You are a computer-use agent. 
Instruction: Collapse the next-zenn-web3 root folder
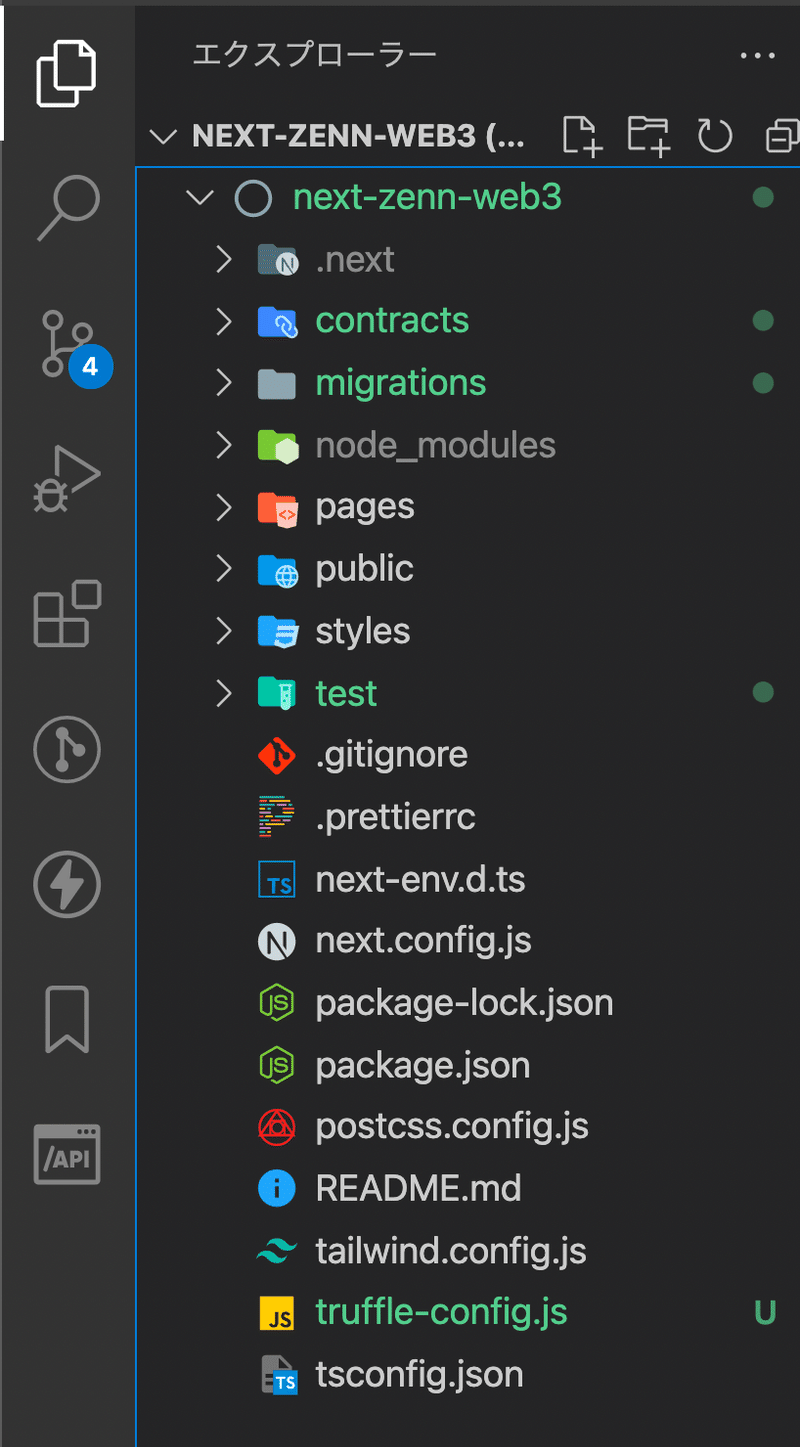tap(200, 198)
